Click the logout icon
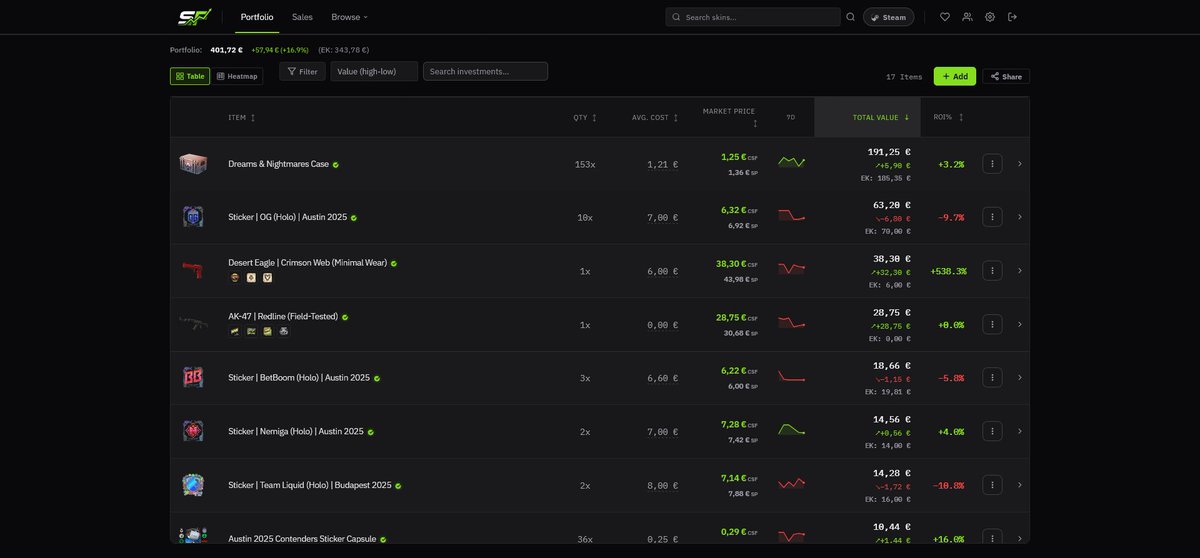Image resolution: width=1200 pixels, height=558 pixels. point(1012,17)
